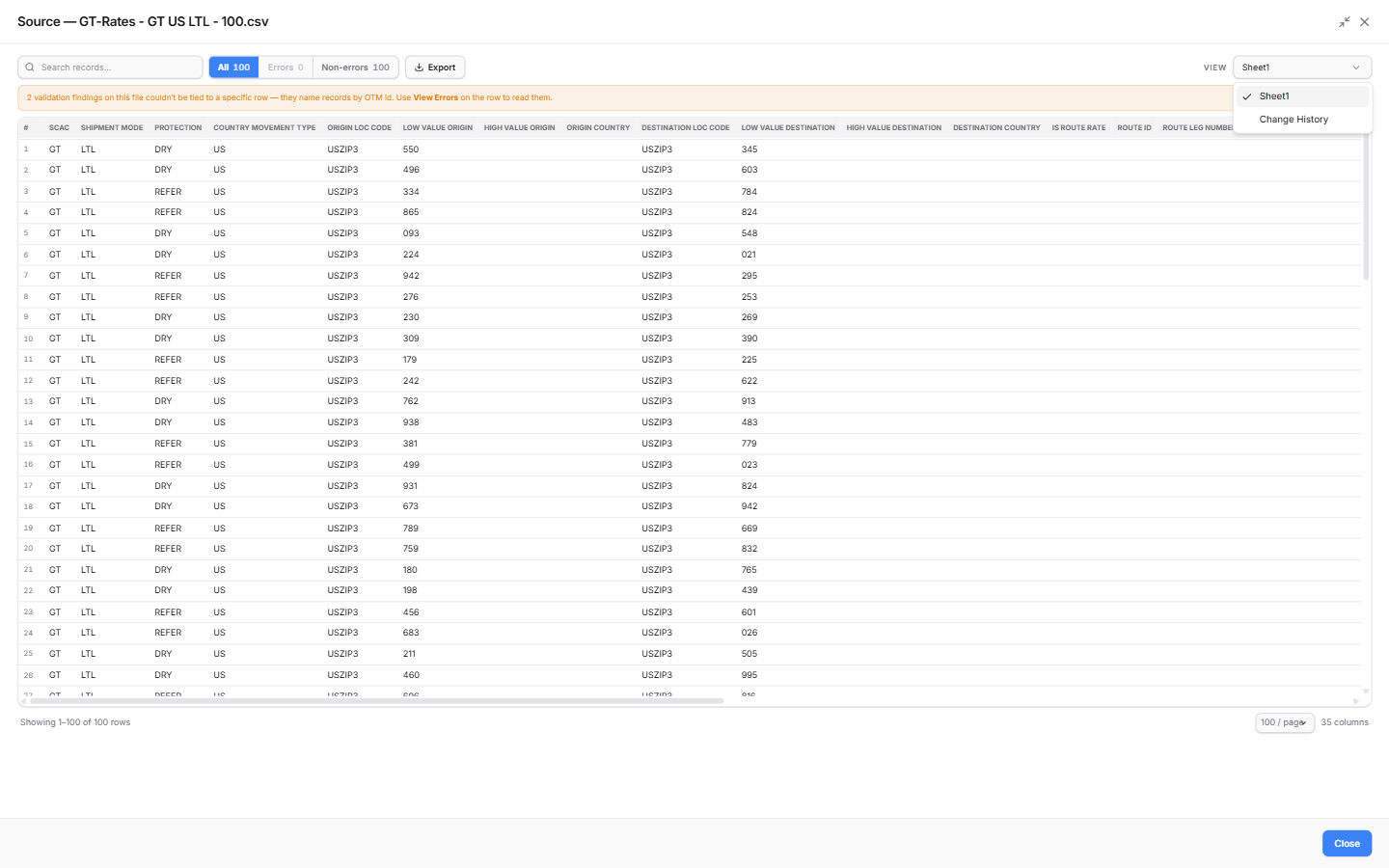The height and width of the screenshot is (868, 1389).
Task: Click low value destination 439 in row 22
Action: point(749,590)
